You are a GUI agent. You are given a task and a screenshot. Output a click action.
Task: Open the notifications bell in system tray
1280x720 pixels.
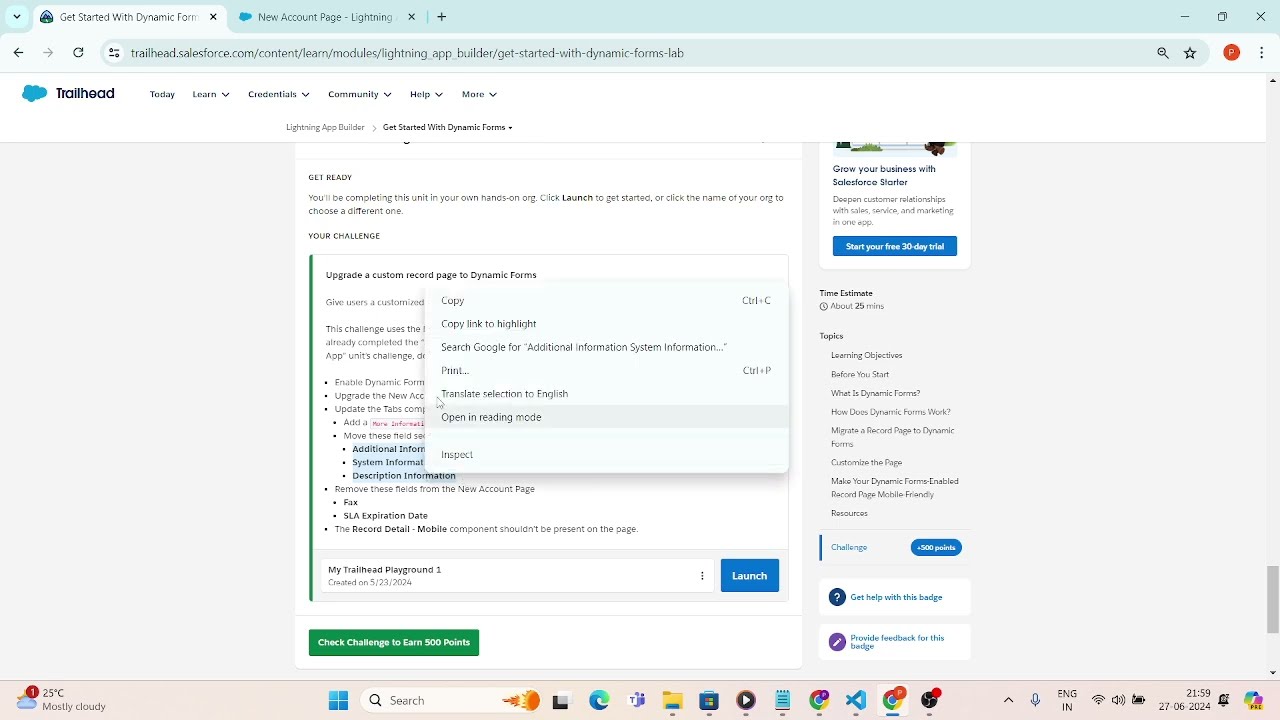(1224, 700)
